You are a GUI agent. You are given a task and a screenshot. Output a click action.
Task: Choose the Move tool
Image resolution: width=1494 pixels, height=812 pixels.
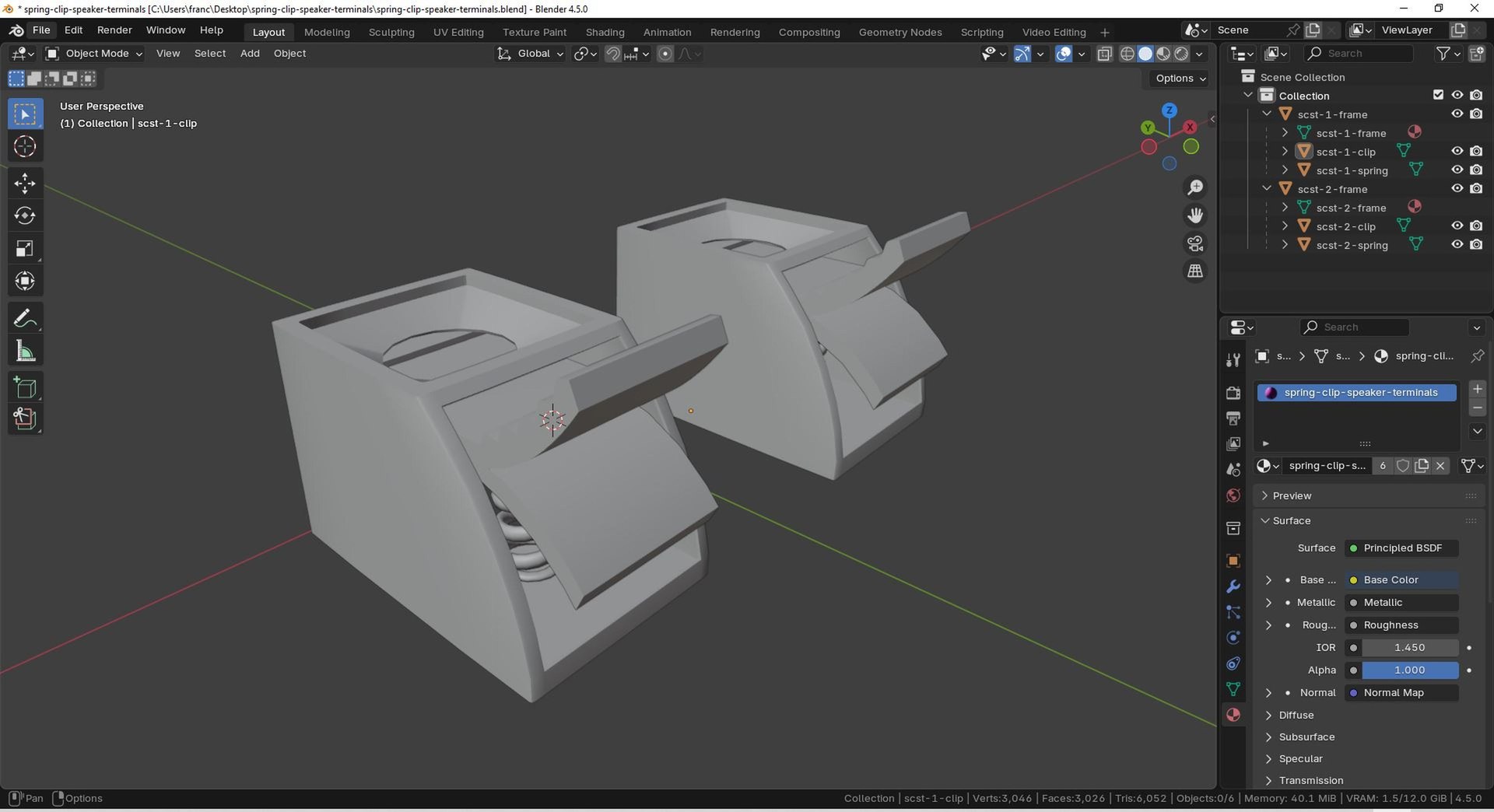tap(25, 184)
